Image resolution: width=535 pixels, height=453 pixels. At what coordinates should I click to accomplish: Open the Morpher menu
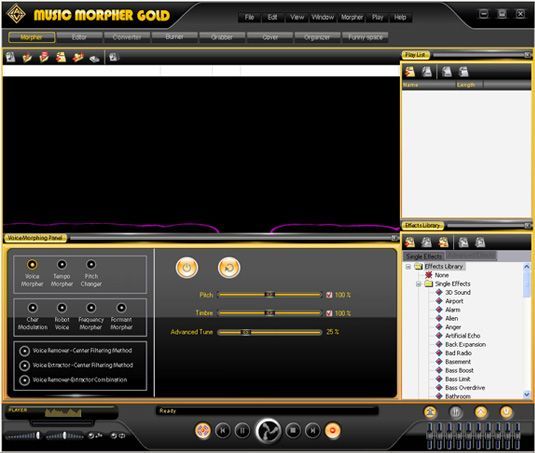pos(352,17)
